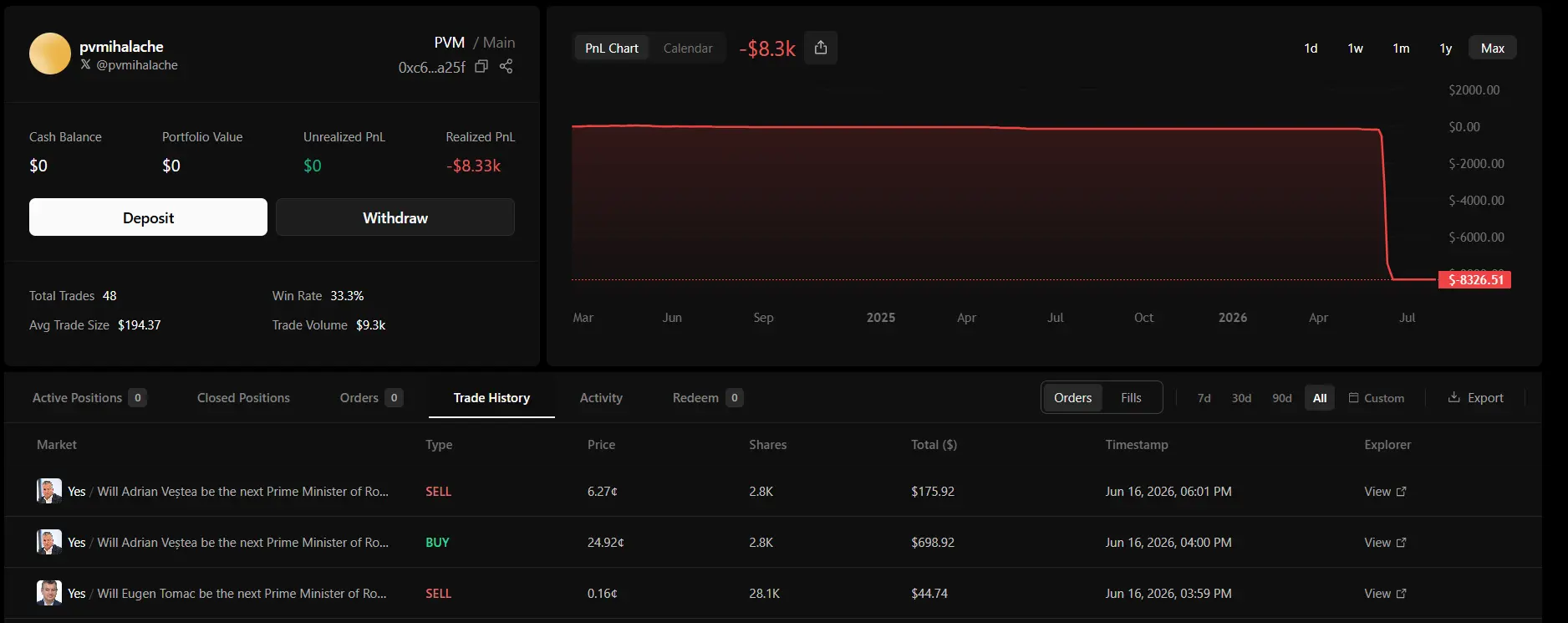Click the PnL chart share/export icon
Viewport: 1568px width, 623px height.
821,48
